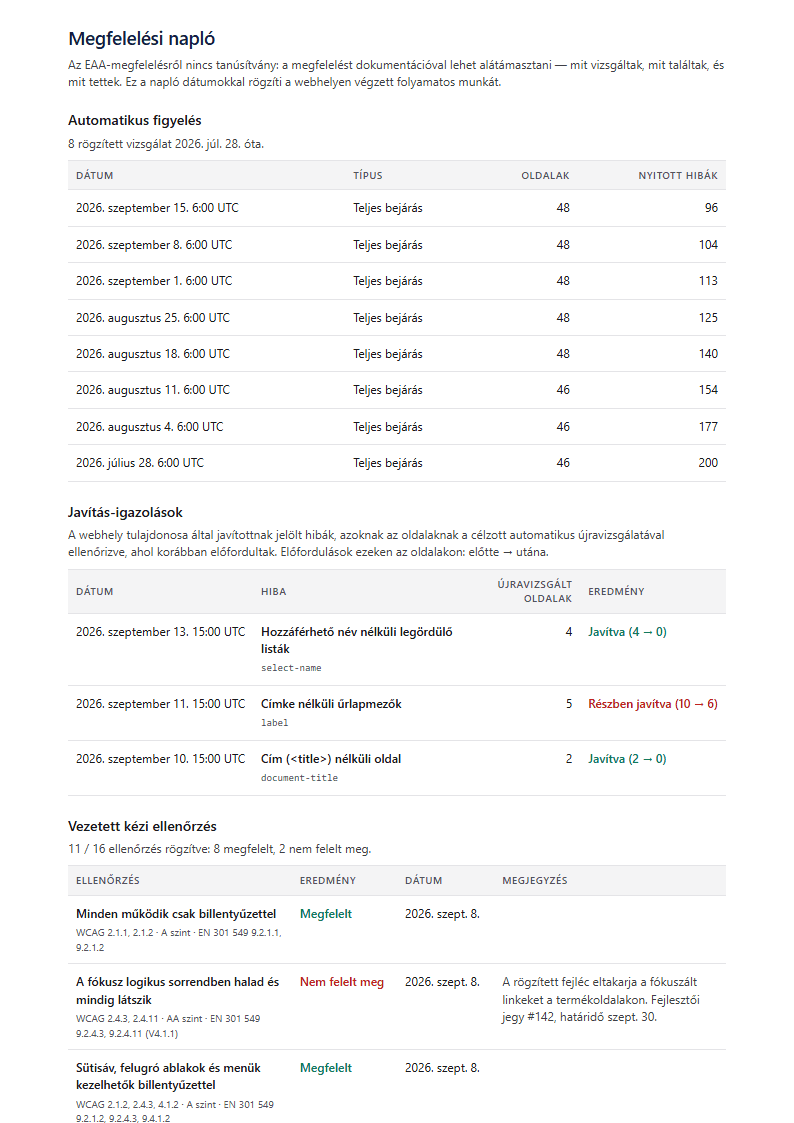The image size is (794, 1123).
Task: Click the HIBA column header
Action: point(273,592)
